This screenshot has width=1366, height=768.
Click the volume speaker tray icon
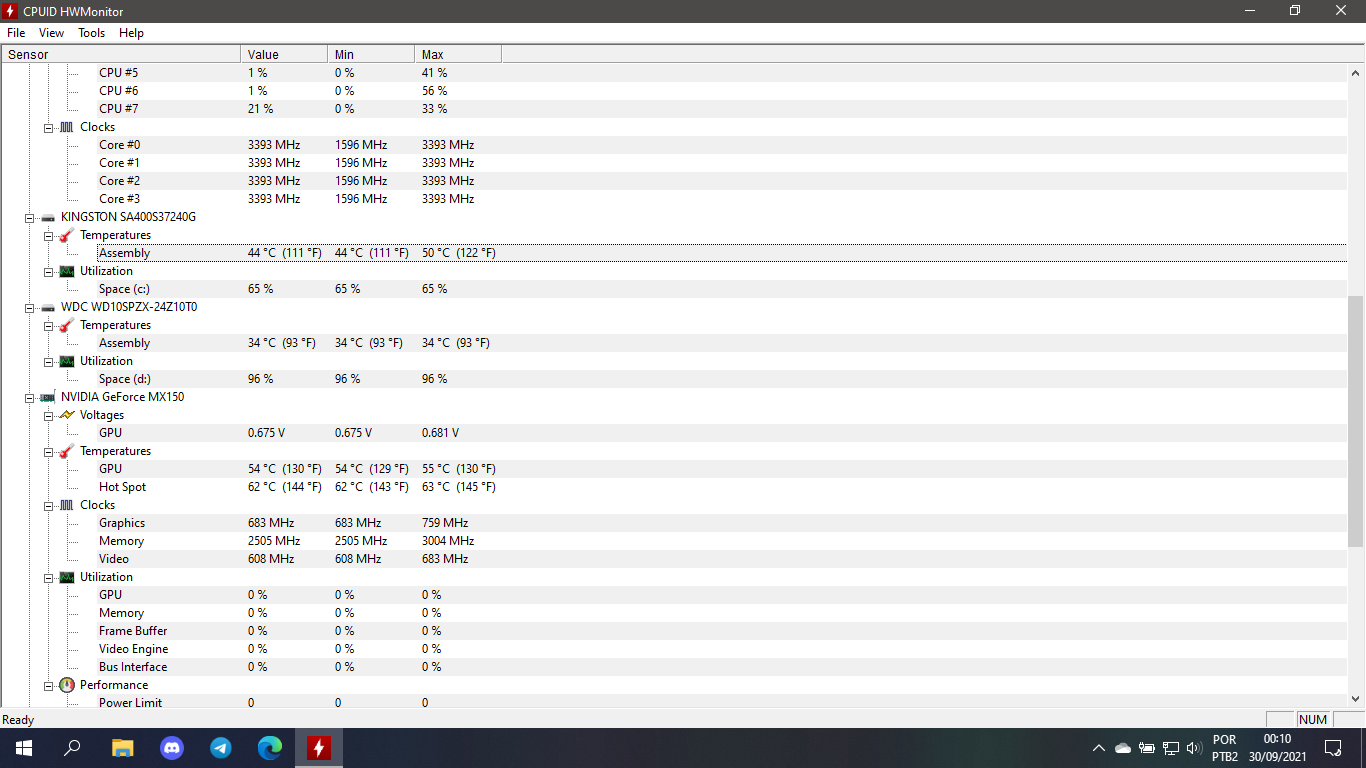pos(1194,748)
